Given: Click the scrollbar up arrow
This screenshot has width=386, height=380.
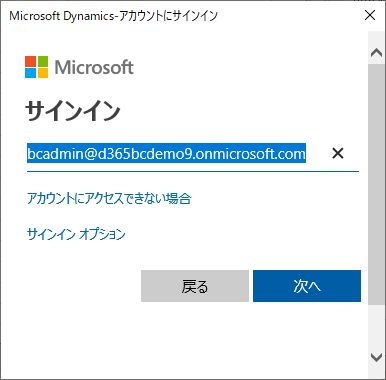Looking at the screenshot, I should (377, 52).
